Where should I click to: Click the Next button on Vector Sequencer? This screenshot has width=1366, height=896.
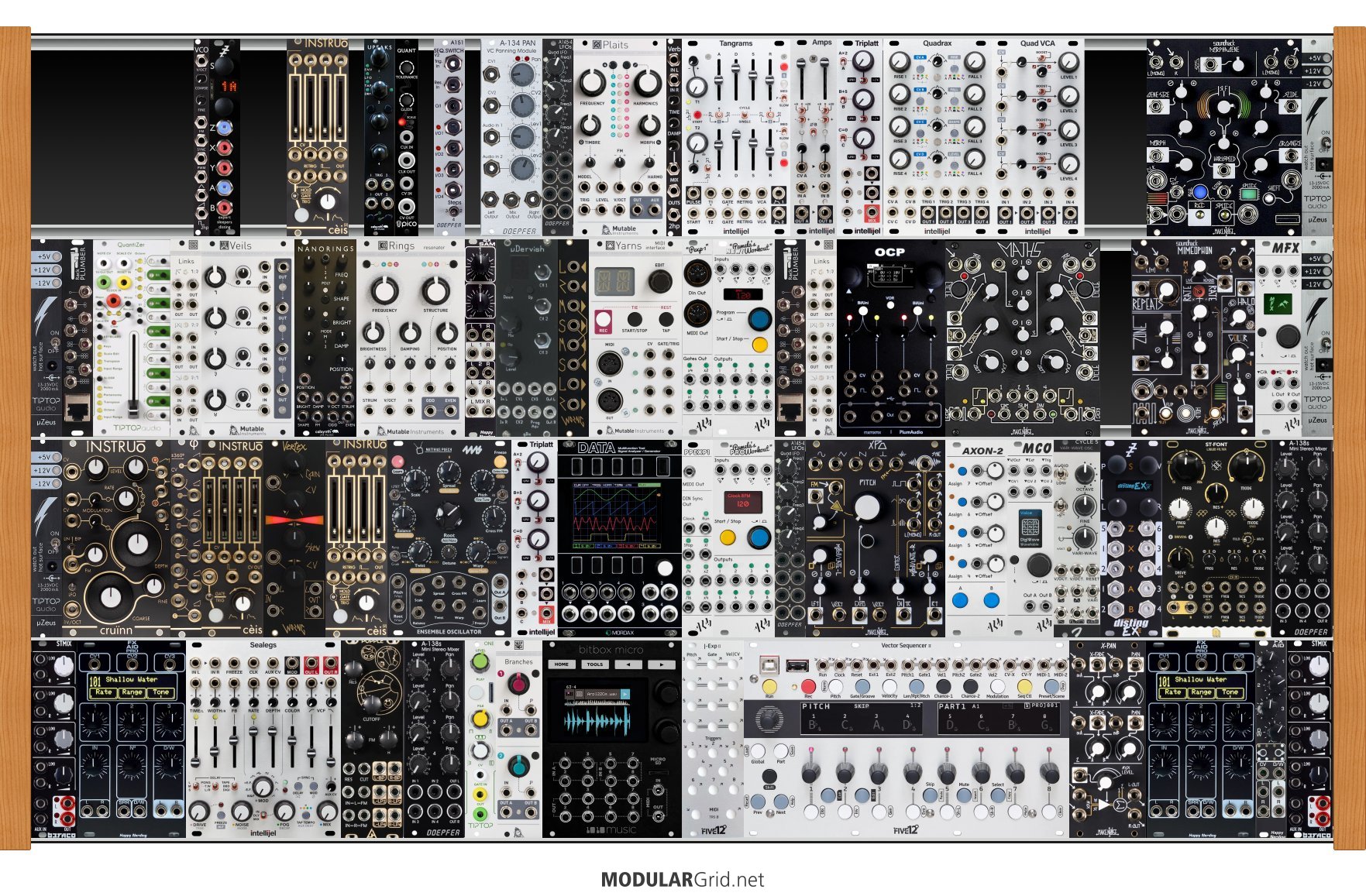click(781, 802)
